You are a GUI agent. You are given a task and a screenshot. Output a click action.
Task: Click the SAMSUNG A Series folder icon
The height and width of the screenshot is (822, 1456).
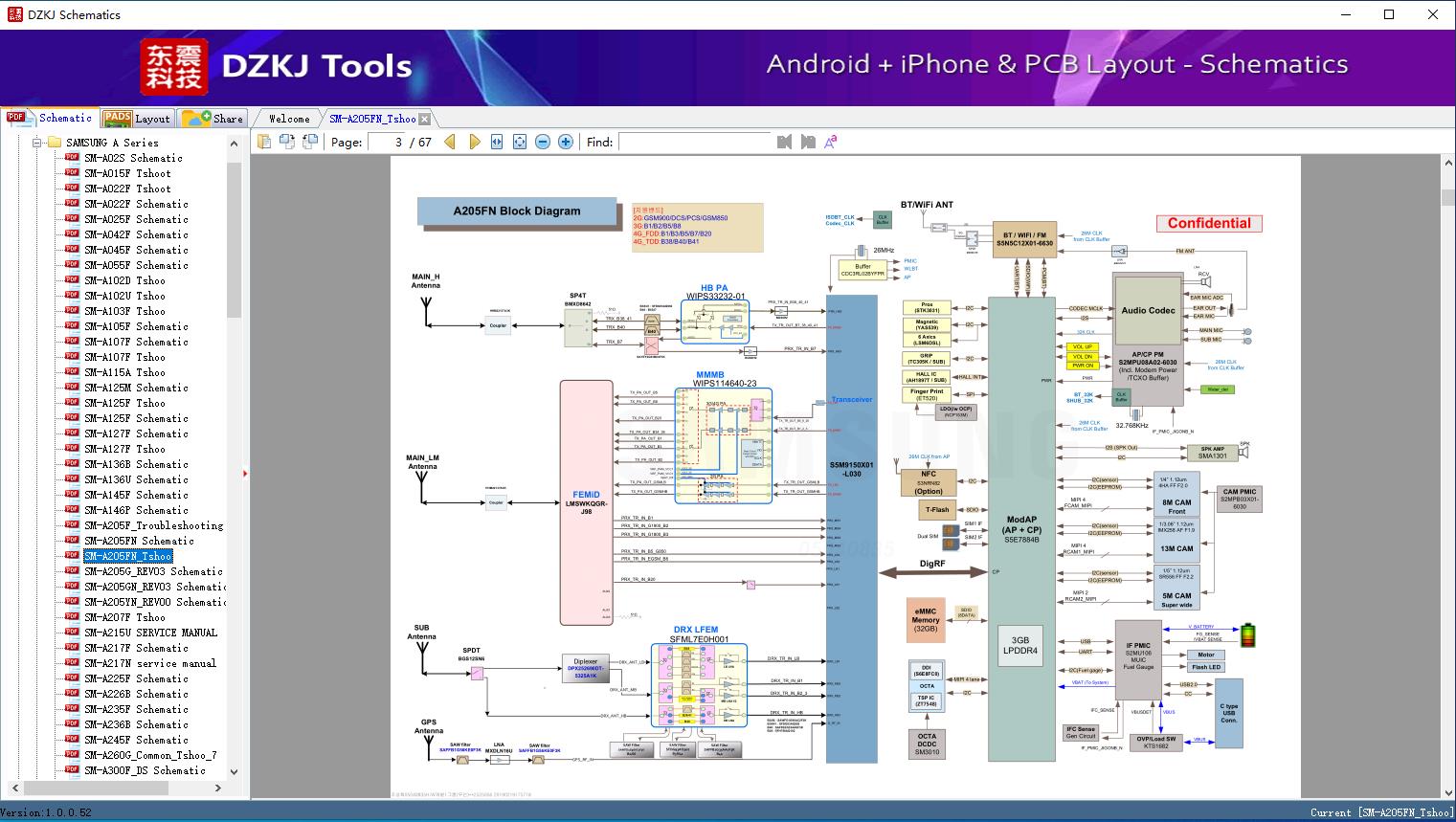click(x=55, y=143)
